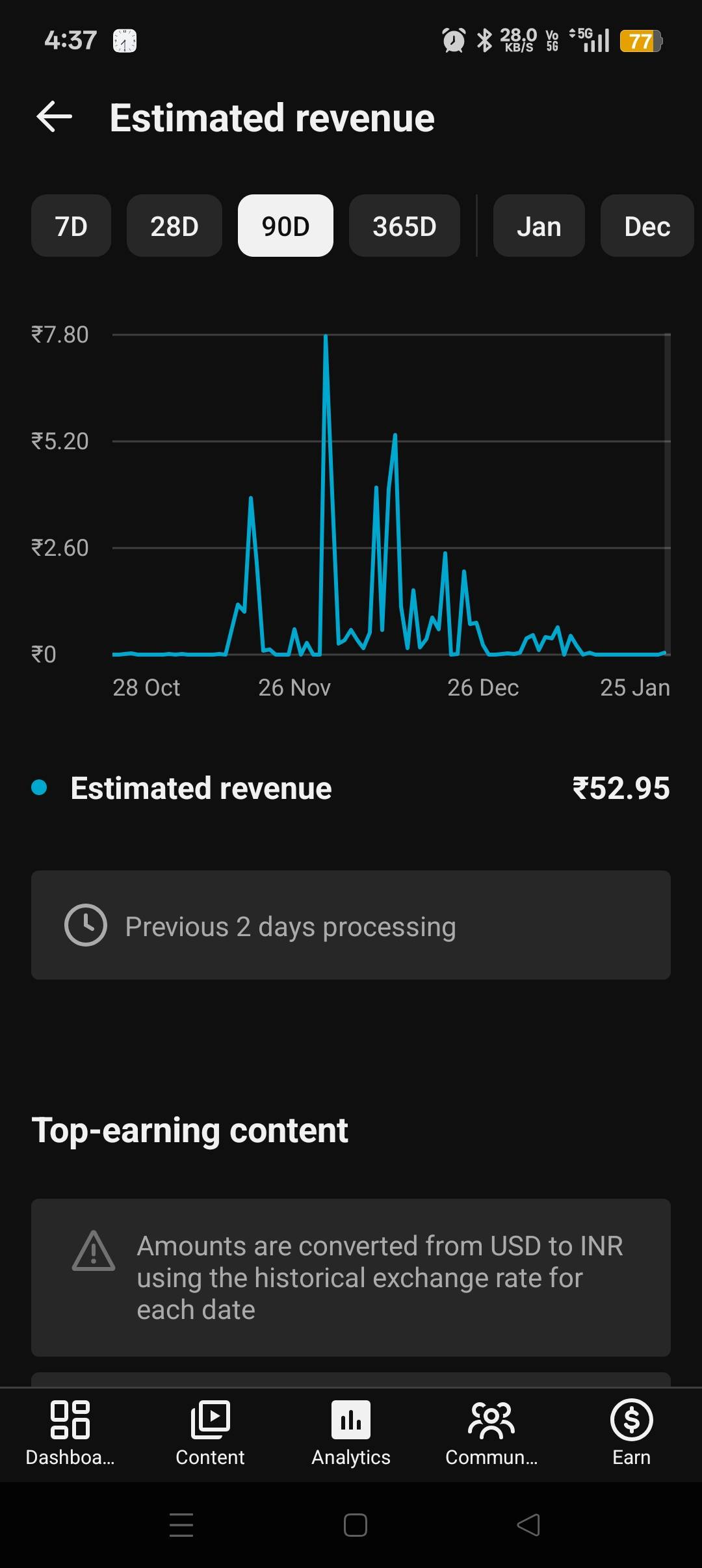The image size is (702, 1568).
Task: Tap the back arrow icon
Action: pyautogui.click(x=55, y=117)
